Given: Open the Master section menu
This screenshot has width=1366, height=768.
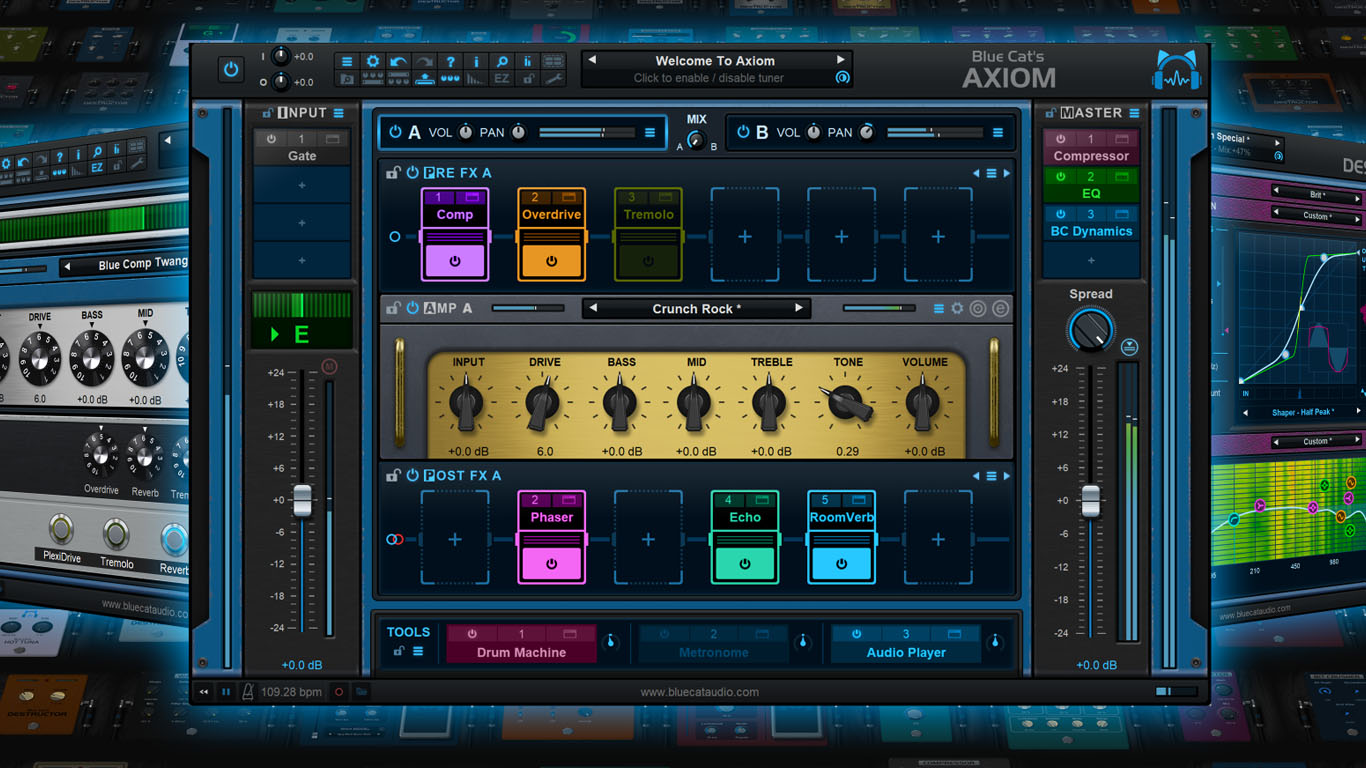Looking at the screenshot, I should point(1134,113).
